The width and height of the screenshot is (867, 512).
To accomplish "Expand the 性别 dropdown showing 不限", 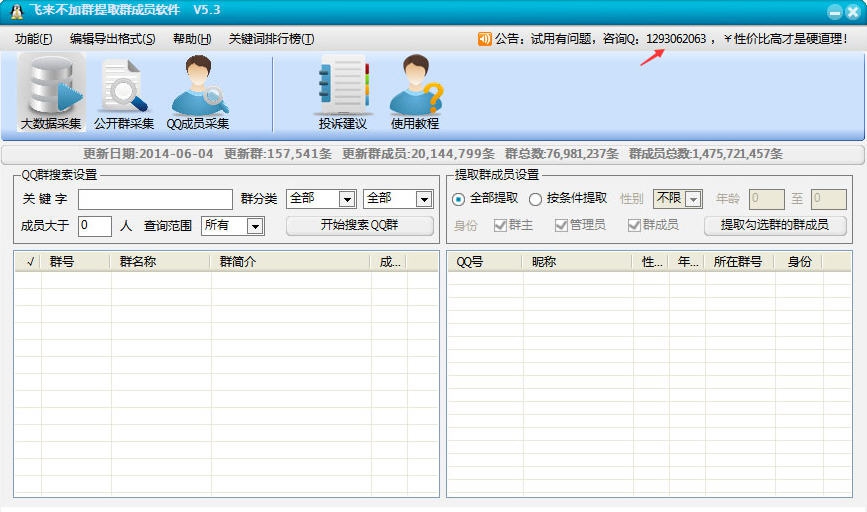I will point(692,199).
